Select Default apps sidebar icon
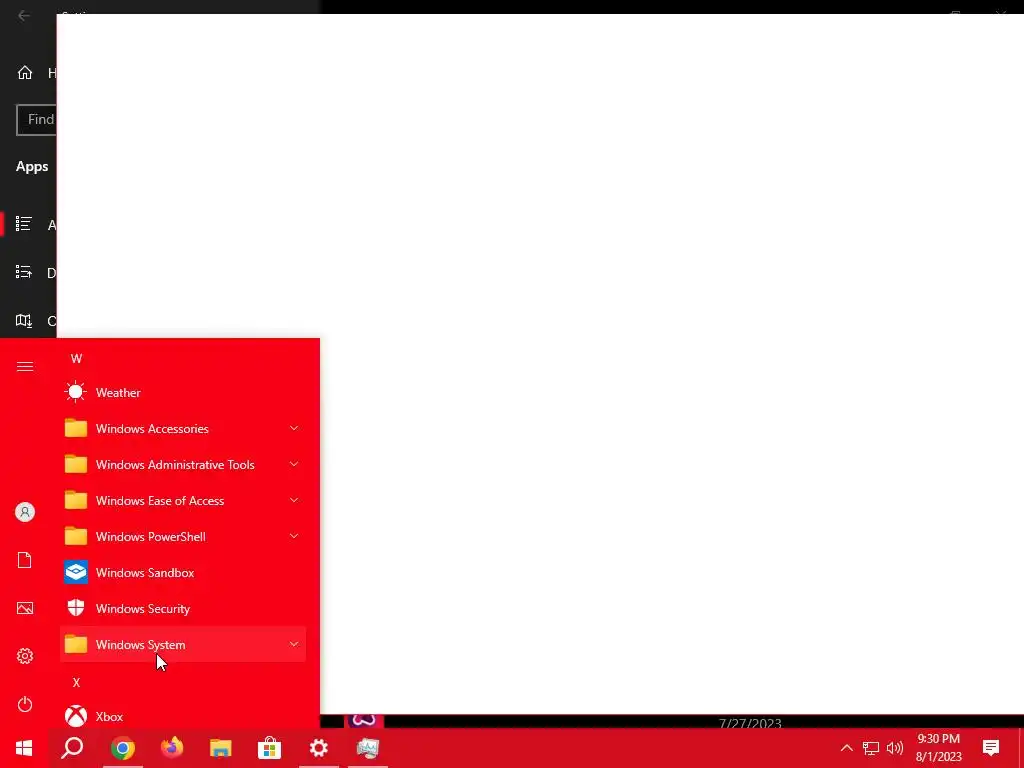Image resolution: width=1024 pixels, height=768 pixels. [x=24, y=272]
